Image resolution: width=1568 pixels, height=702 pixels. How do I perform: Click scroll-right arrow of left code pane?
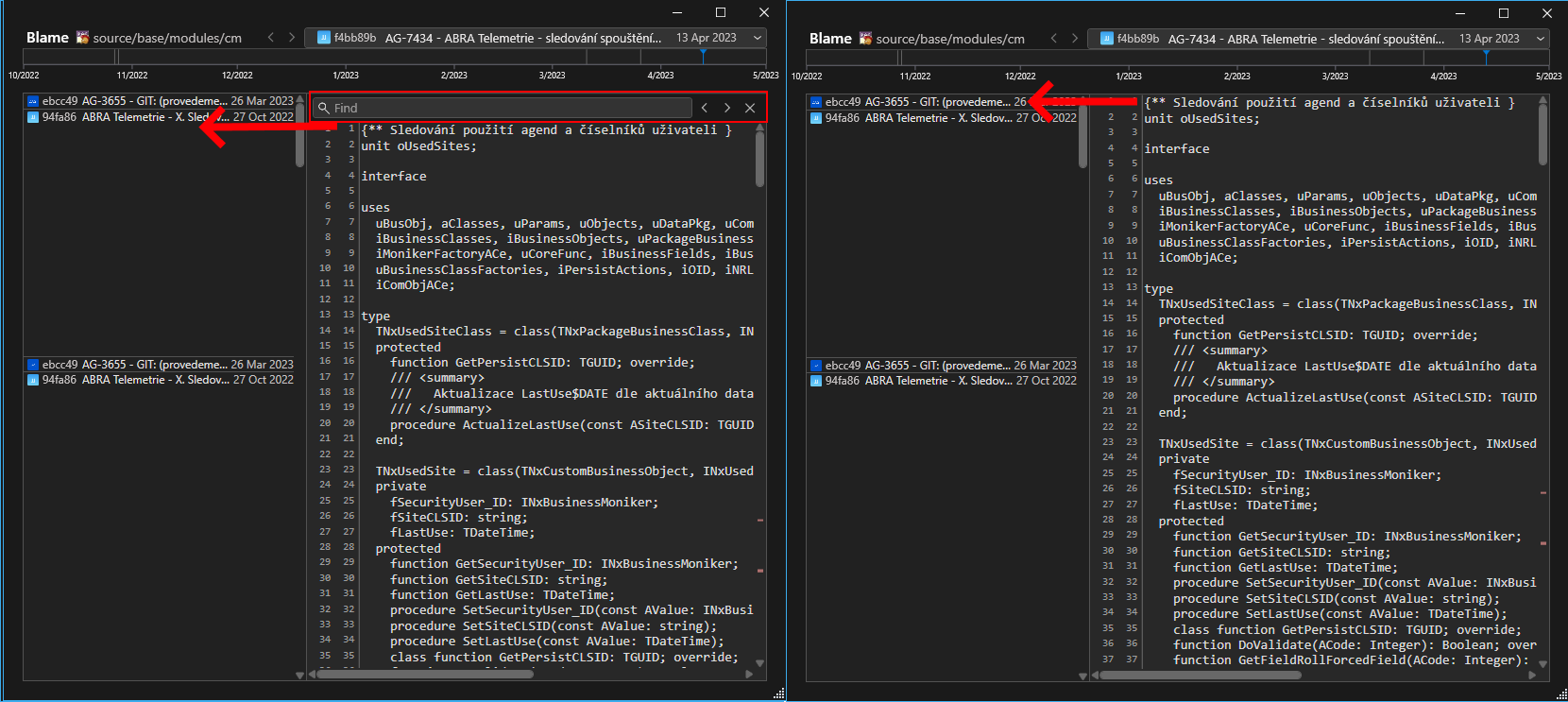750,674
